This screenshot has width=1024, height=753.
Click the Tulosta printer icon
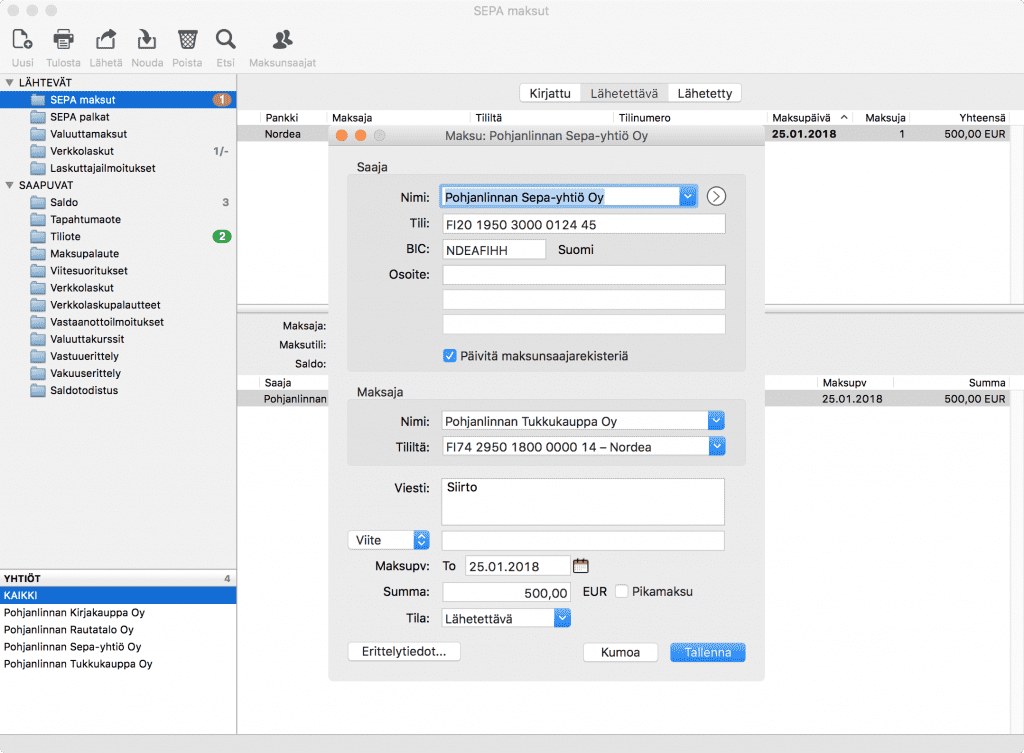pyautogui.click(x=63, y=40)
